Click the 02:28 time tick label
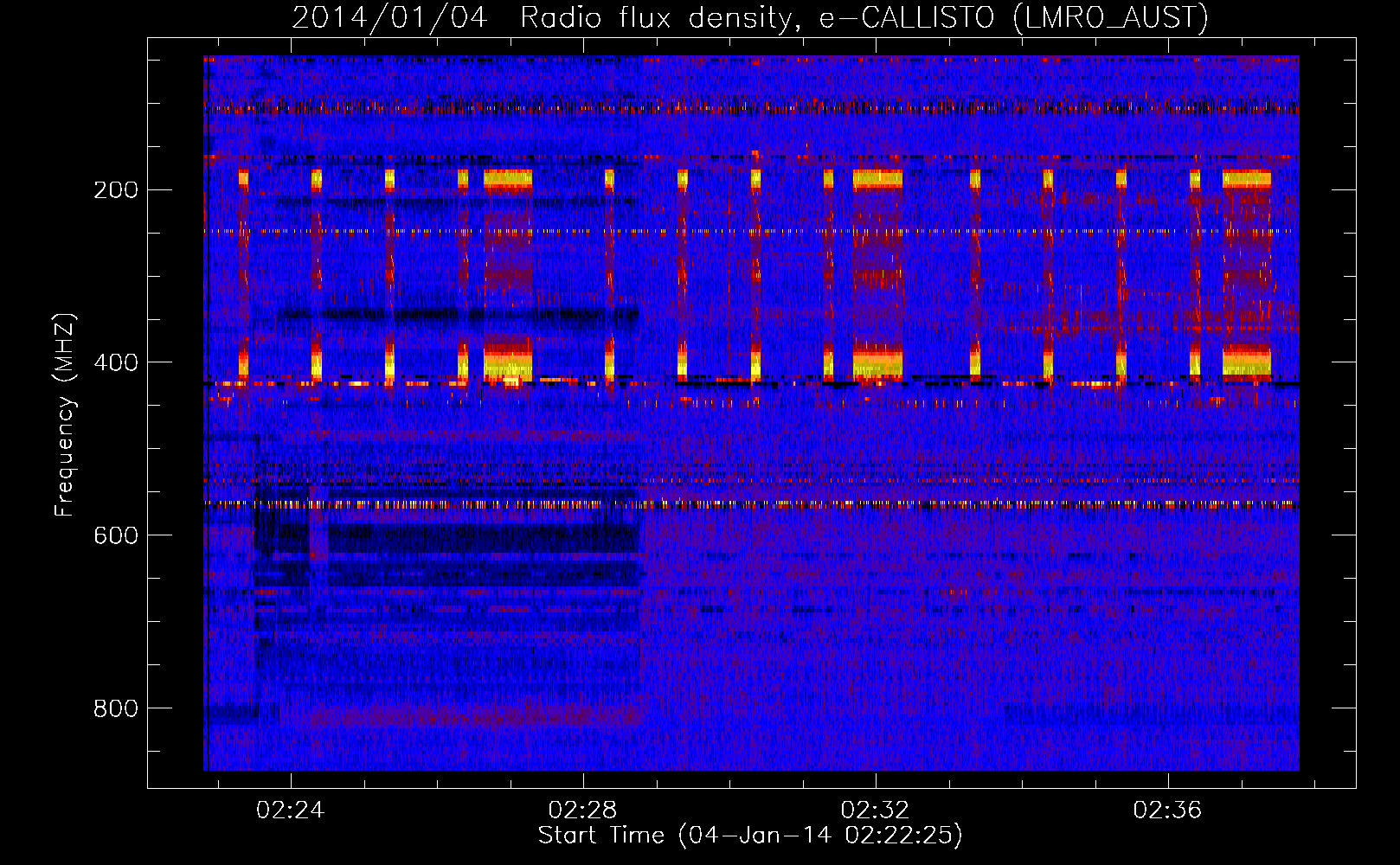The width and height of the screenshot is (1400, 865). pos(583,811)
